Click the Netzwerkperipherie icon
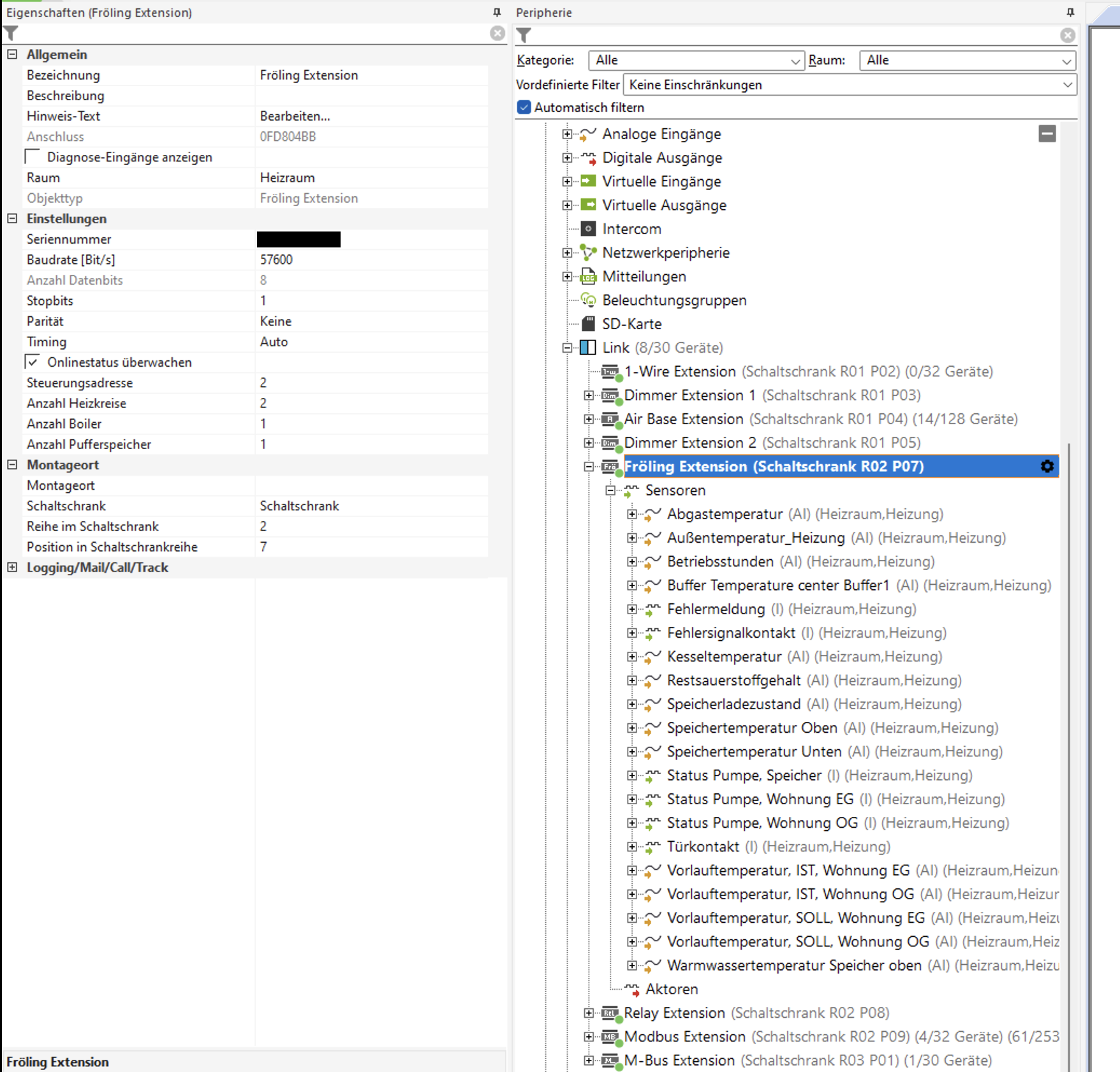Image resolution: width=1120 pixels, height=1072 pixels. [x=587, y=253]
